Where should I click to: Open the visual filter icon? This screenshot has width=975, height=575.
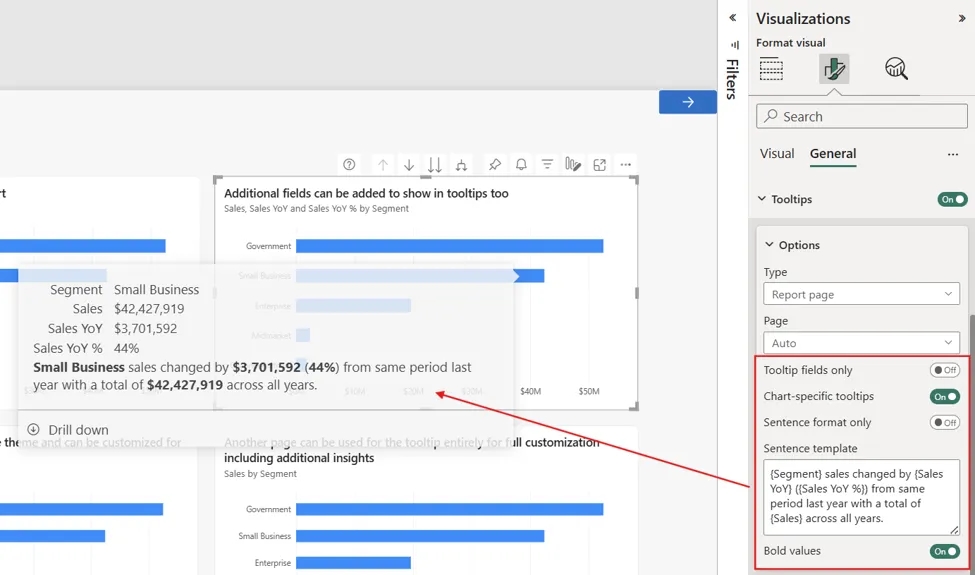click(547, 165)
